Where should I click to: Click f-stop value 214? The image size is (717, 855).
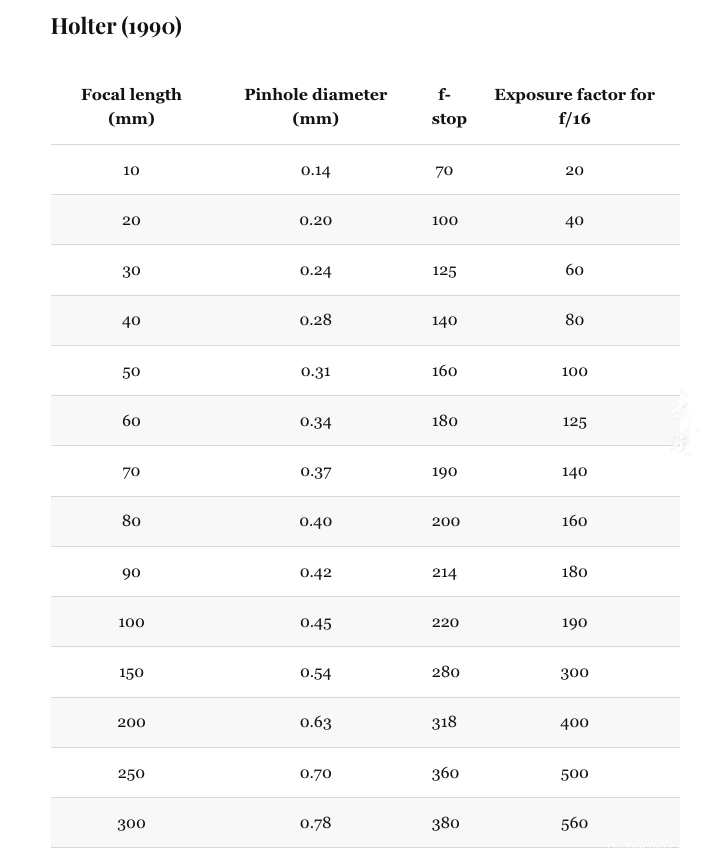(x=444, y=573)
